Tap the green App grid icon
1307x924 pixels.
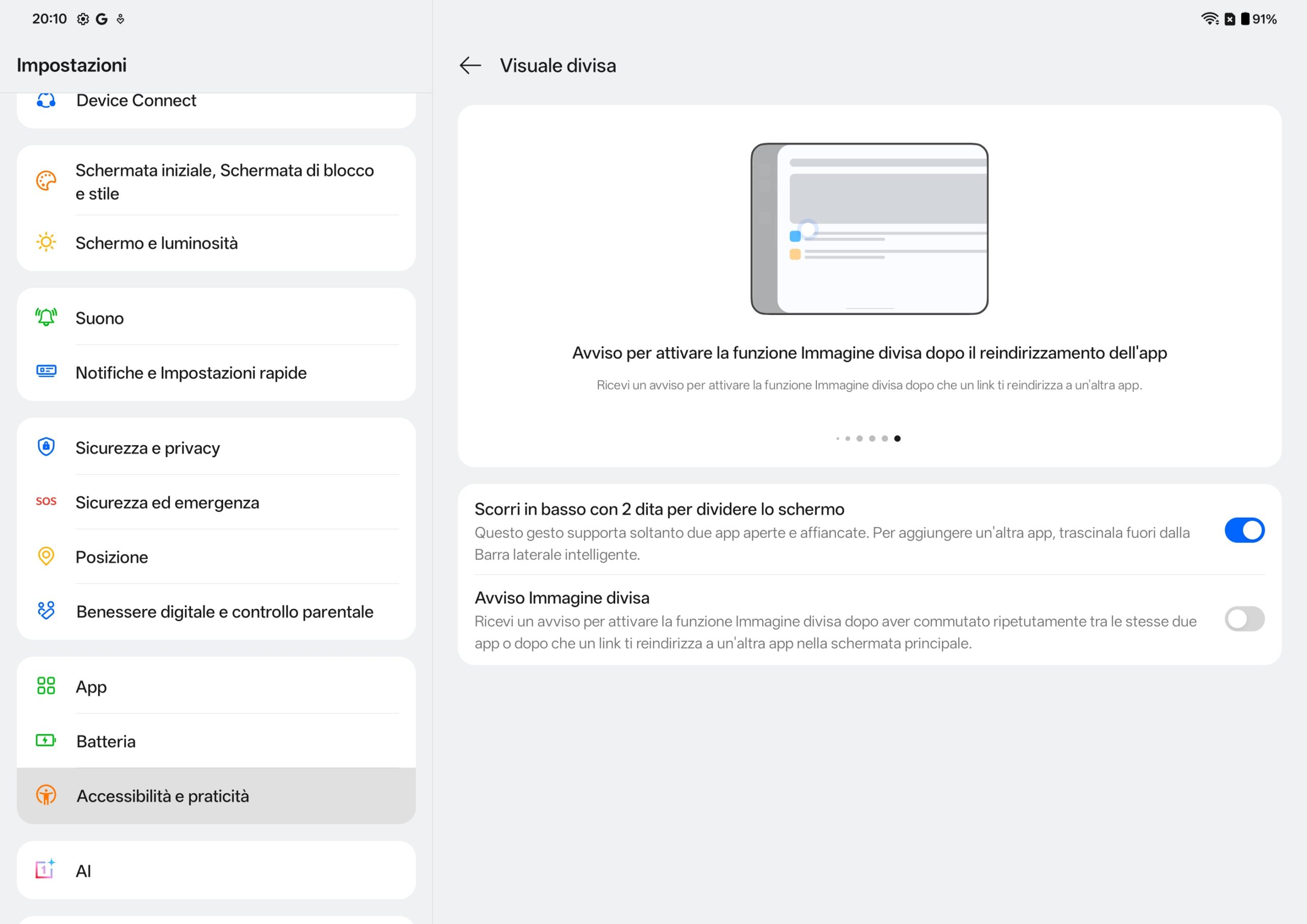(46, 686)
